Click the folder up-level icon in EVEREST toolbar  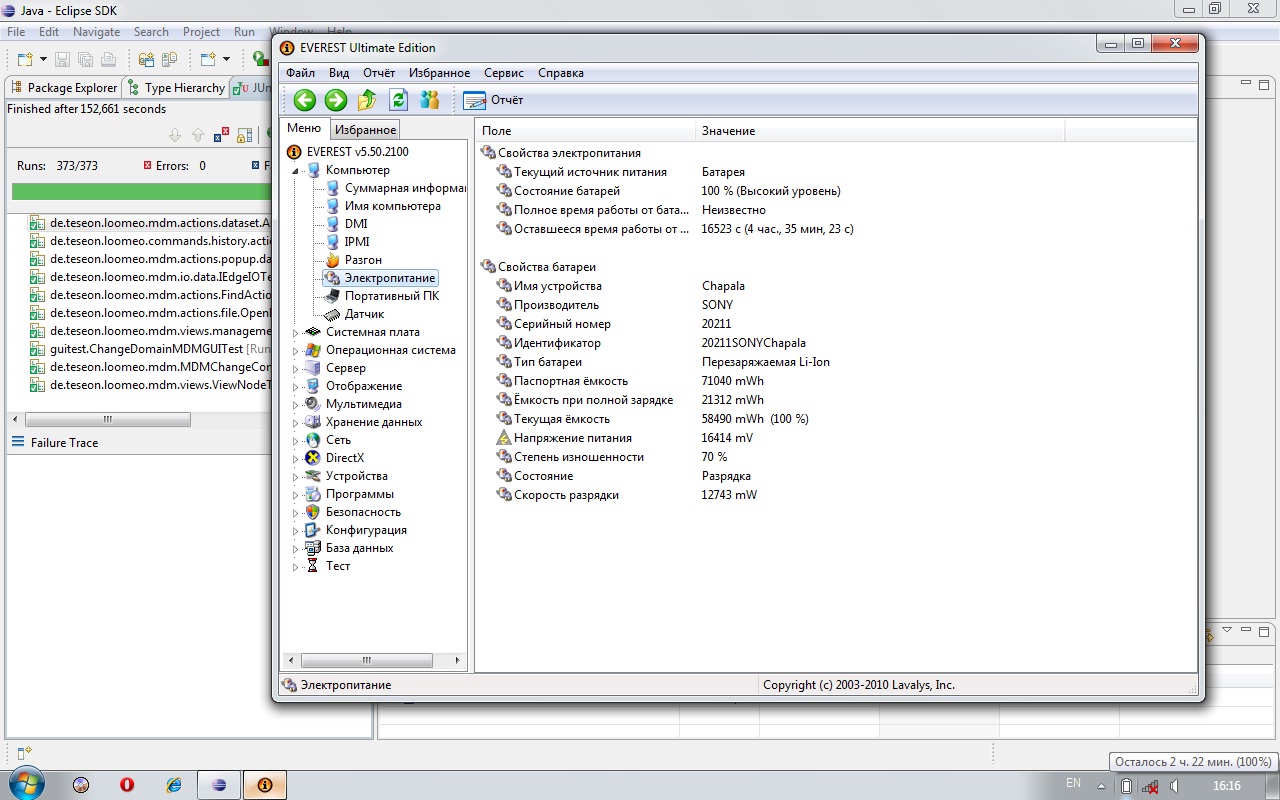coord(367,99)
